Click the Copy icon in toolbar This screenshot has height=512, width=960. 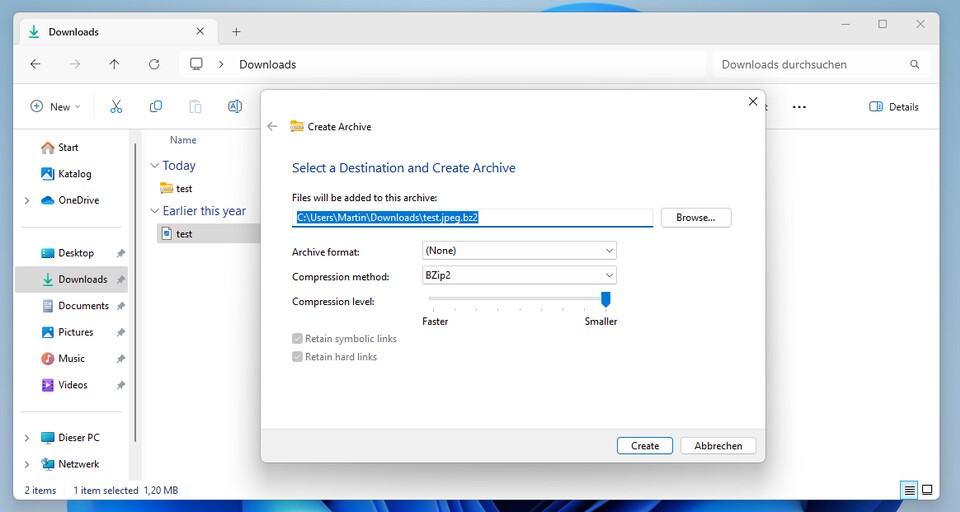[x=156, y=107]
